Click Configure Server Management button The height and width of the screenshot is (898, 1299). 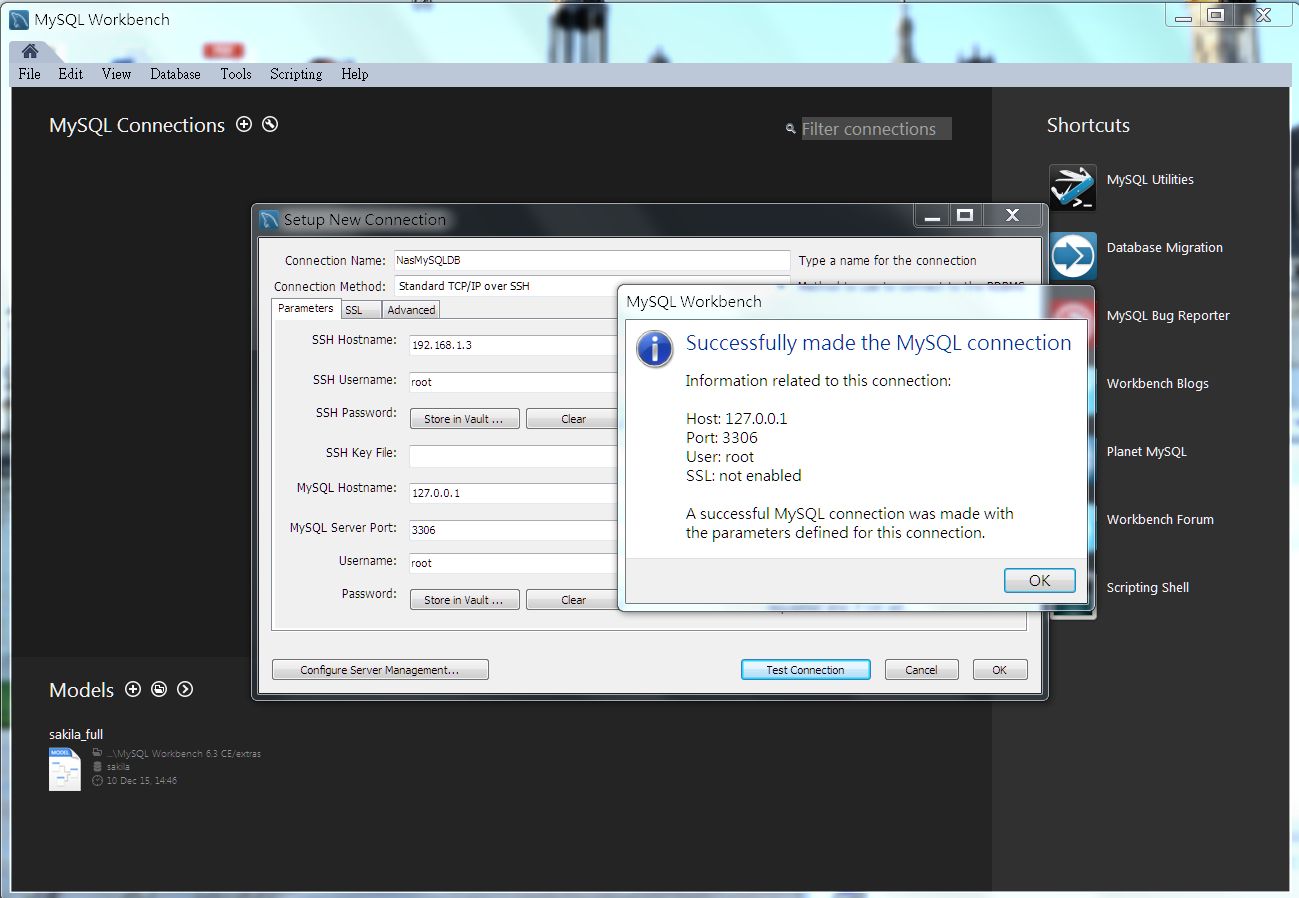[x=380, y=670]
